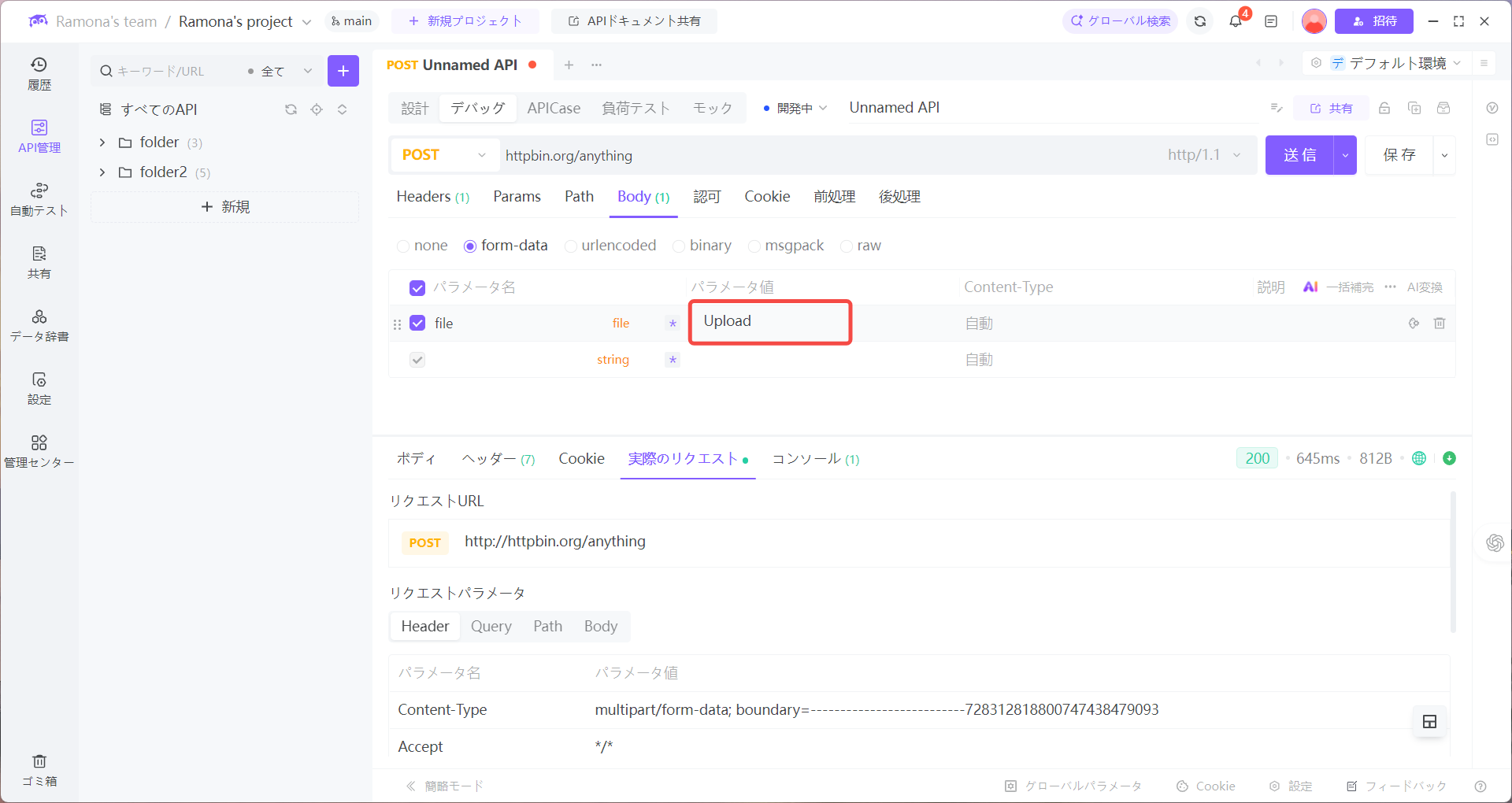The width and height of the screenshot is (1512, 803).
Task: Toggle the empty string row checkbox
Action: pos(417,360)
